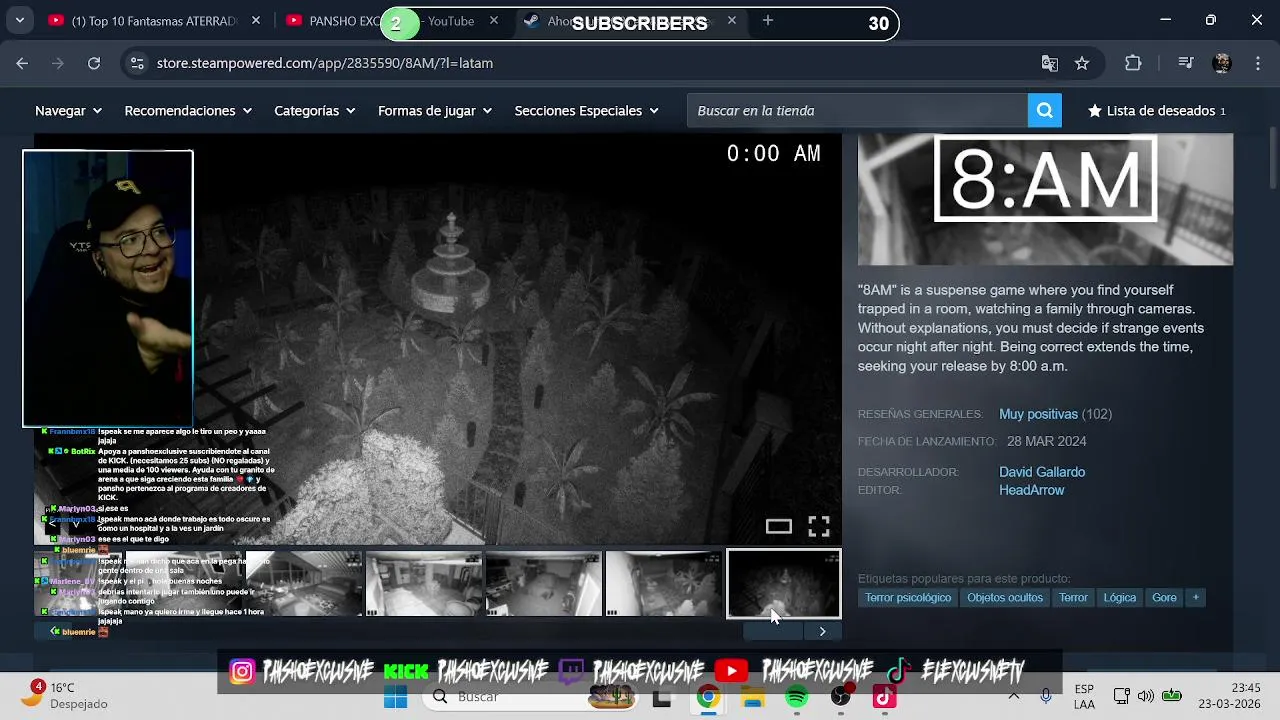Viewport: 1280px width, 720px height.
Task: Select the sixth thumbnail with bright window
Action: [664, 584]
